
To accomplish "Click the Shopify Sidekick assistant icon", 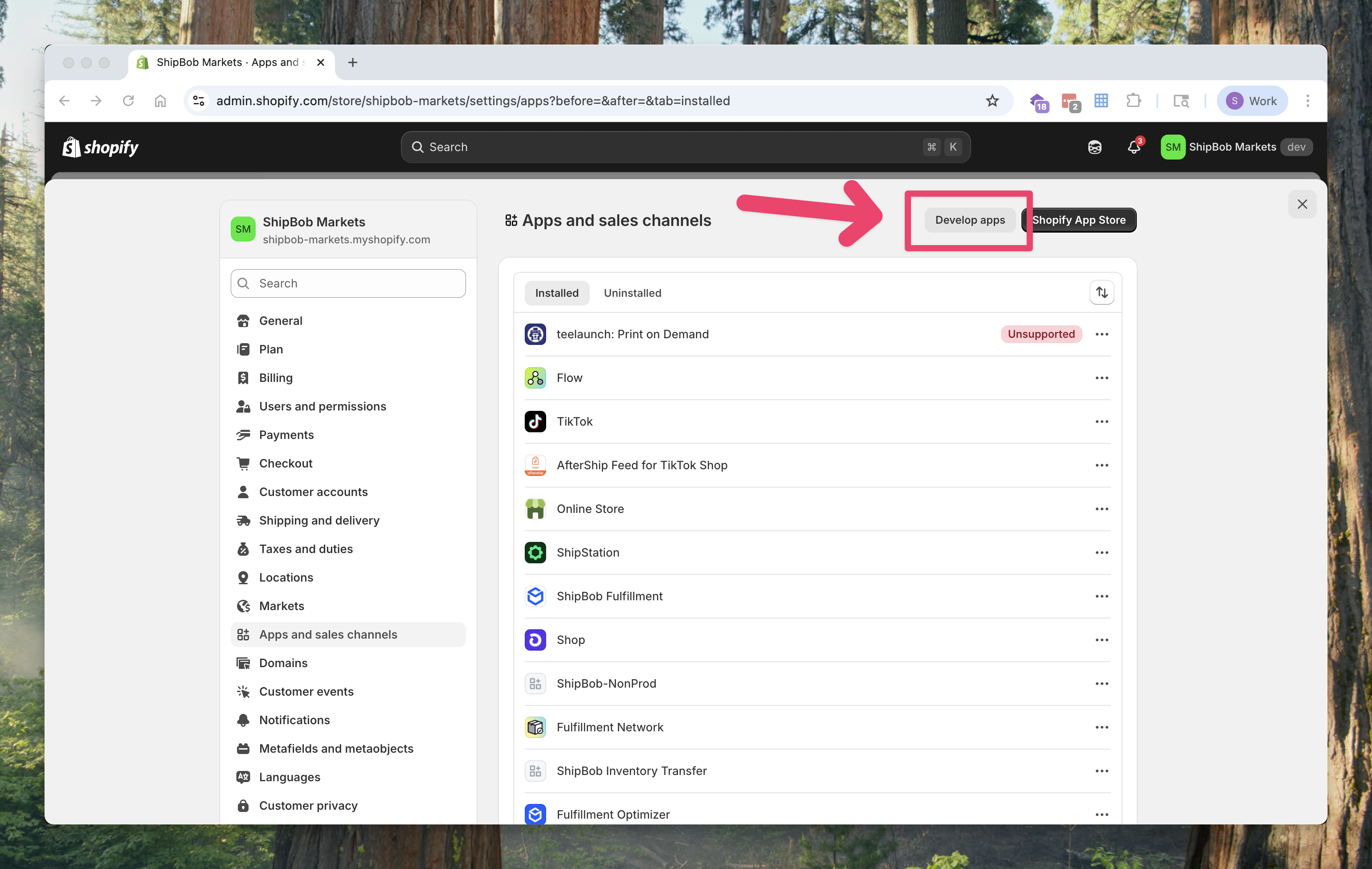I will click(x=1094, y=147).
